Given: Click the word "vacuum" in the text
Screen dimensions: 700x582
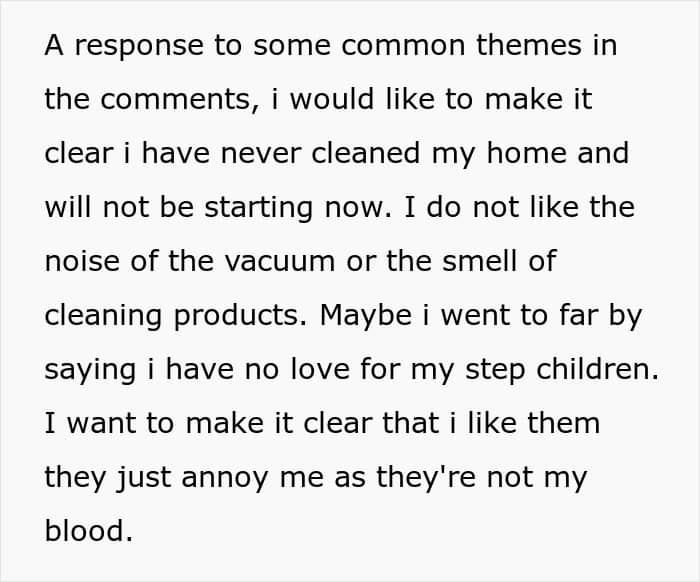Looking at the screenshot, I should point(280,261).
